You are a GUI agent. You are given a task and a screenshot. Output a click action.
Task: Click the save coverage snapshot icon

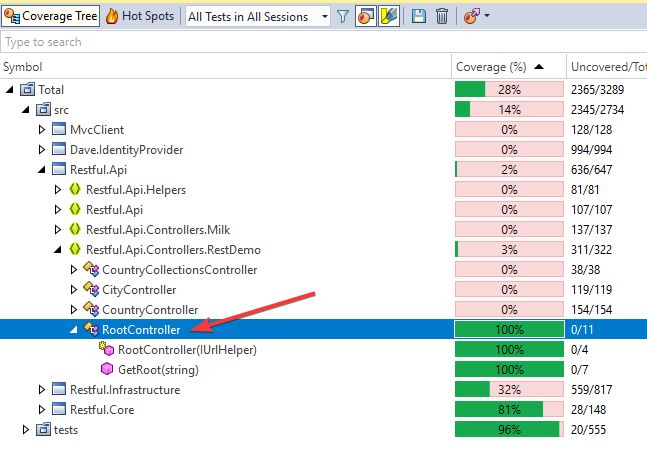click(419, 17)
